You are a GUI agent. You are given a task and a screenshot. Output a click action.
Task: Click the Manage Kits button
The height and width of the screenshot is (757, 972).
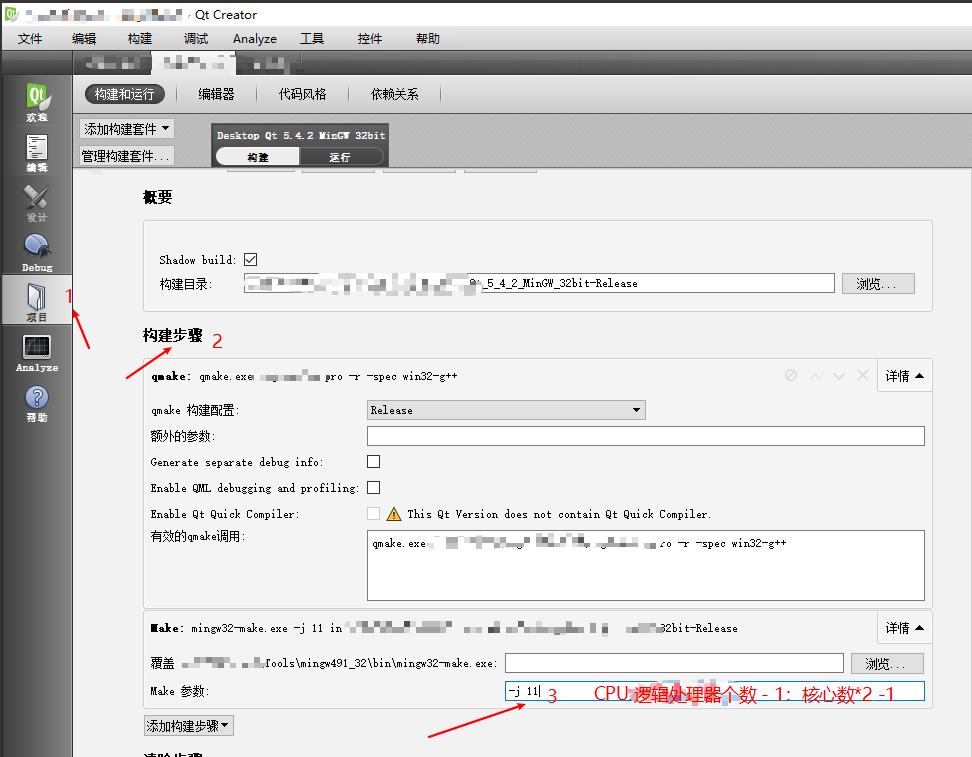(126, 156)
